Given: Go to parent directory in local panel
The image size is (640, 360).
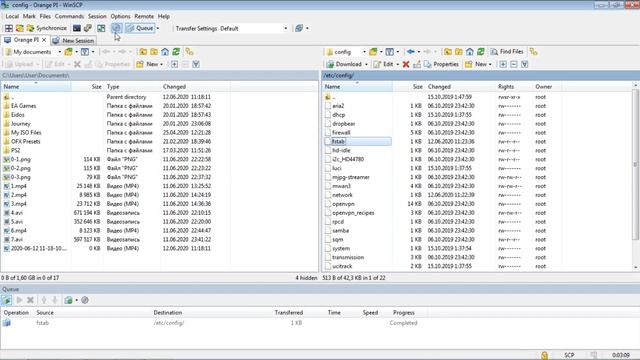Looking at the screenshot, I should [x=143, y=52].
